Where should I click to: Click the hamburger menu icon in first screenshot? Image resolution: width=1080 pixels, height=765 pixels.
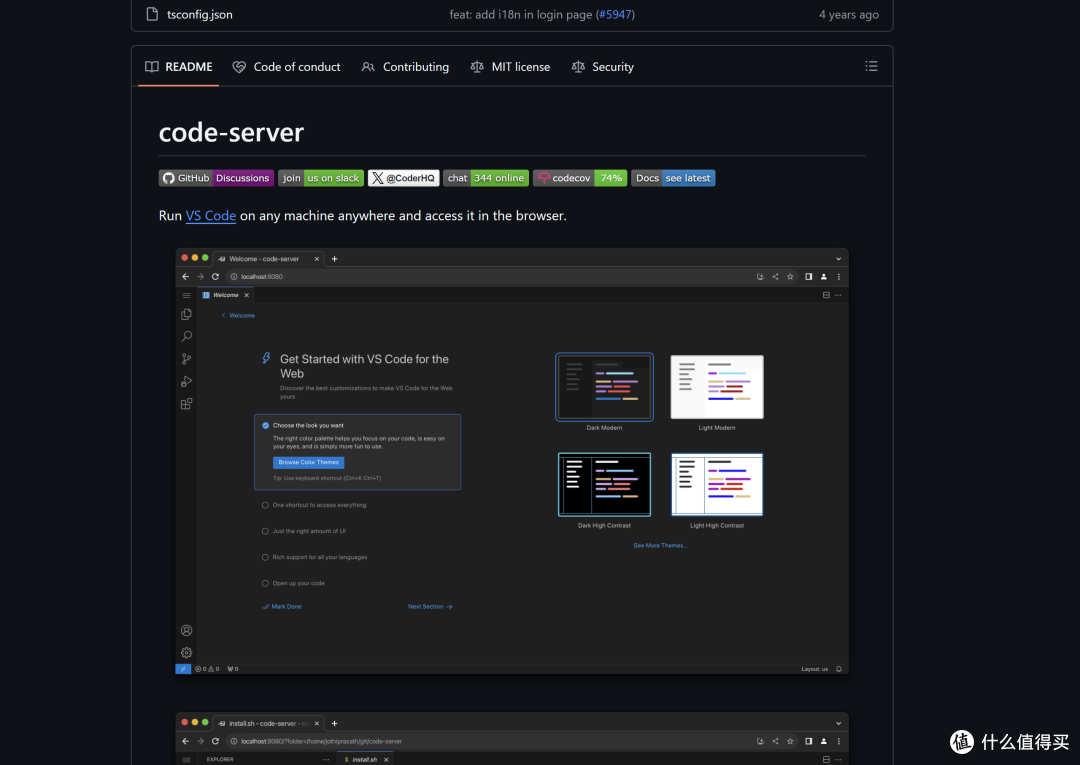click(187, 295)
